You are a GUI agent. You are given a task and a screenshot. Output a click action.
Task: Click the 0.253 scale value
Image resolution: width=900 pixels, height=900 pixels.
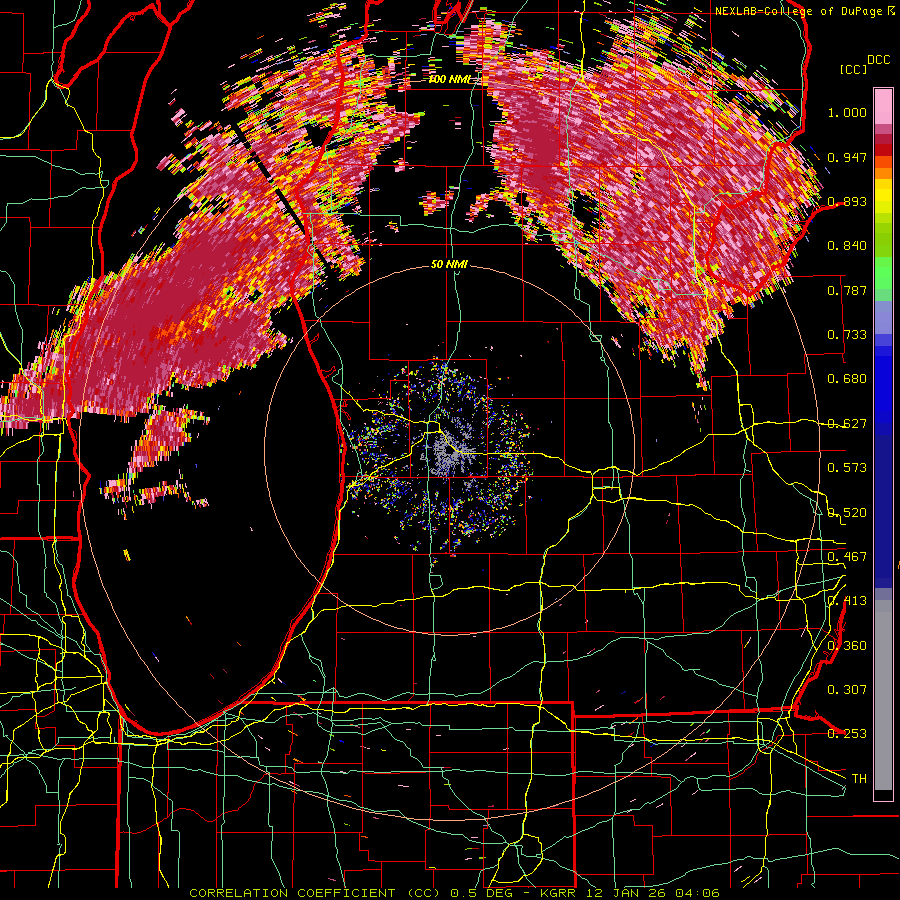click(847, 734)
